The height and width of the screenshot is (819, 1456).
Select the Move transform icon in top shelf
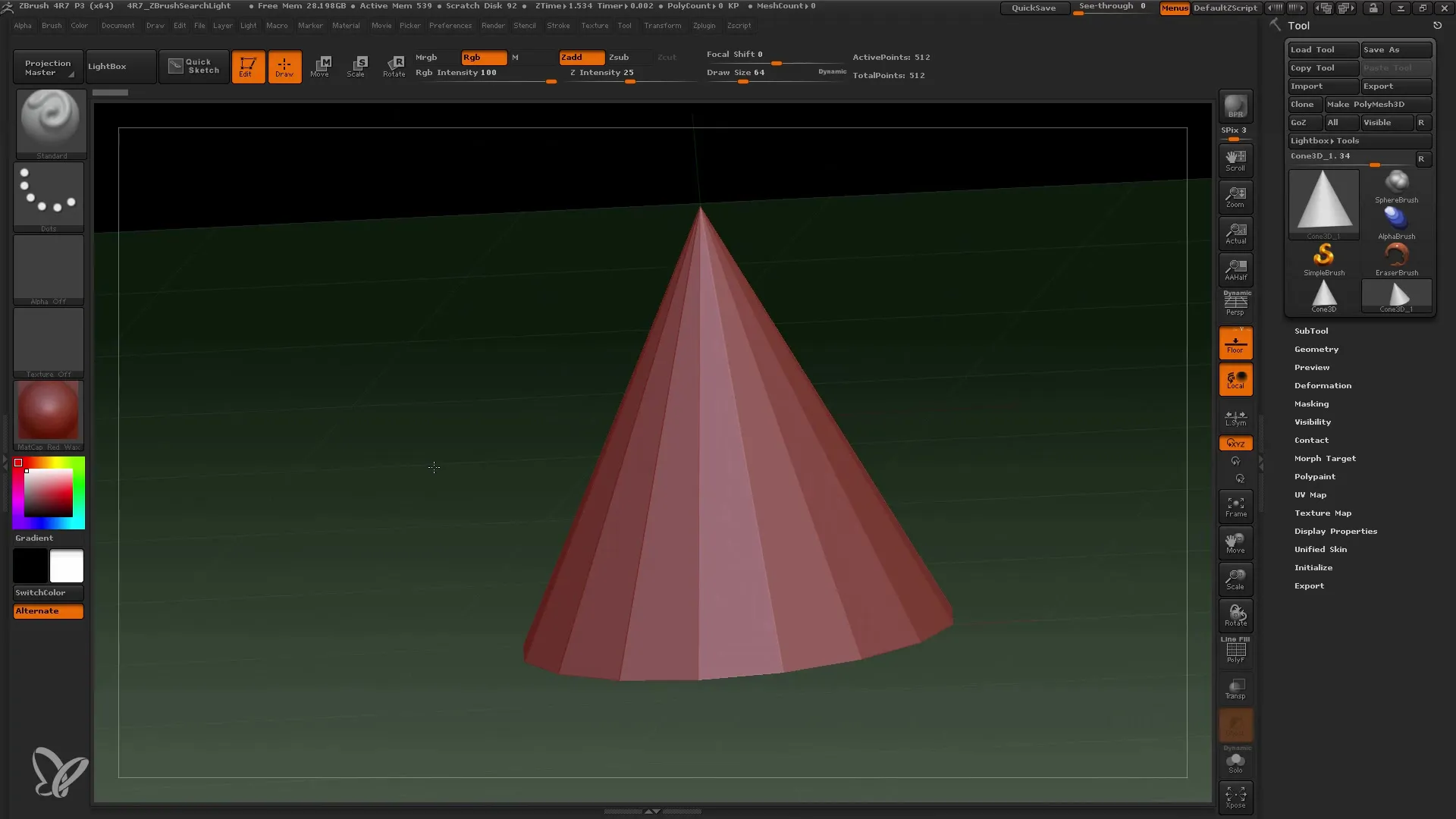coord(321,67)
